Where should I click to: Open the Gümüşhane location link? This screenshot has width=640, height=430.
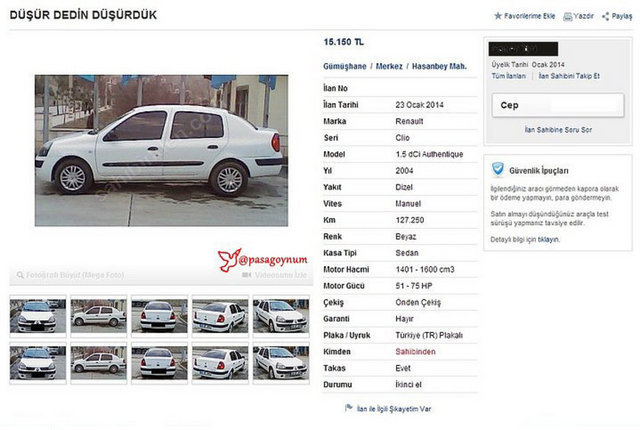[345, 66]
